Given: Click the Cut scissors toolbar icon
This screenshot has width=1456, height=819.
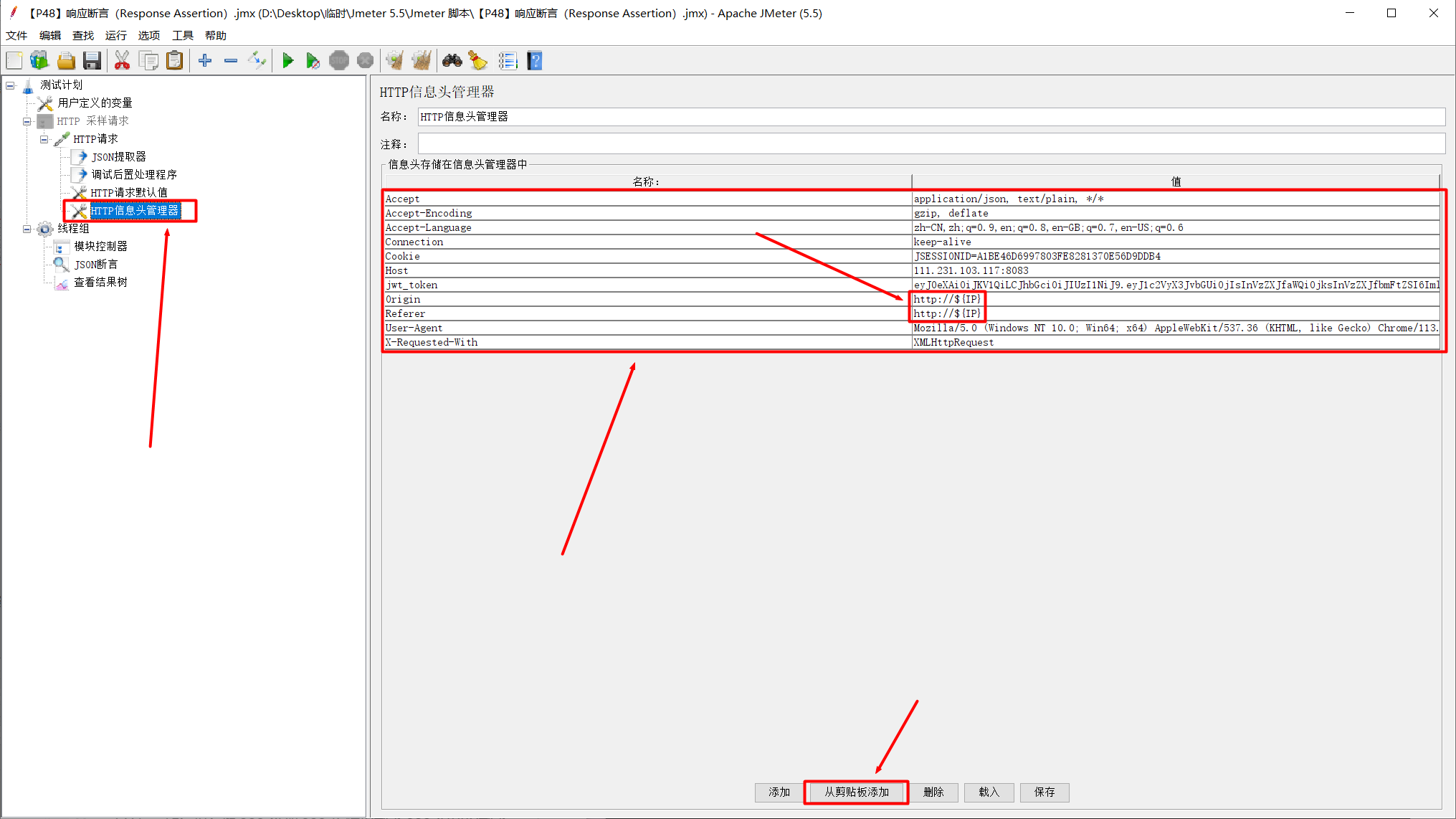Looking at the screenshot, I should click(122, 61).
